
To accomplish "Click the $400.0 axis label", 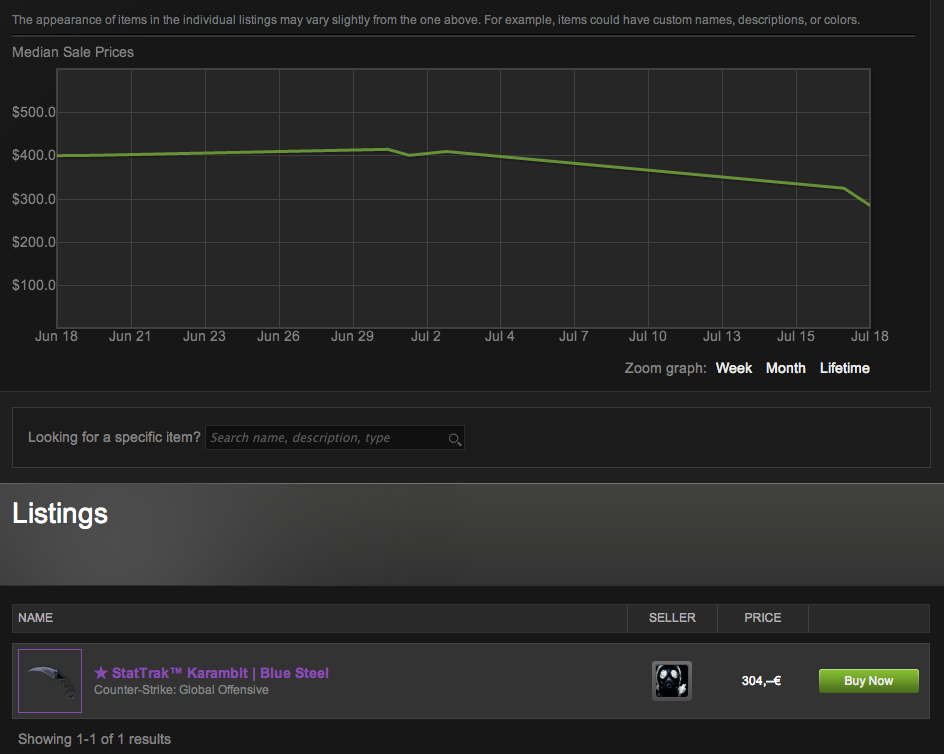I will point(34,155).
